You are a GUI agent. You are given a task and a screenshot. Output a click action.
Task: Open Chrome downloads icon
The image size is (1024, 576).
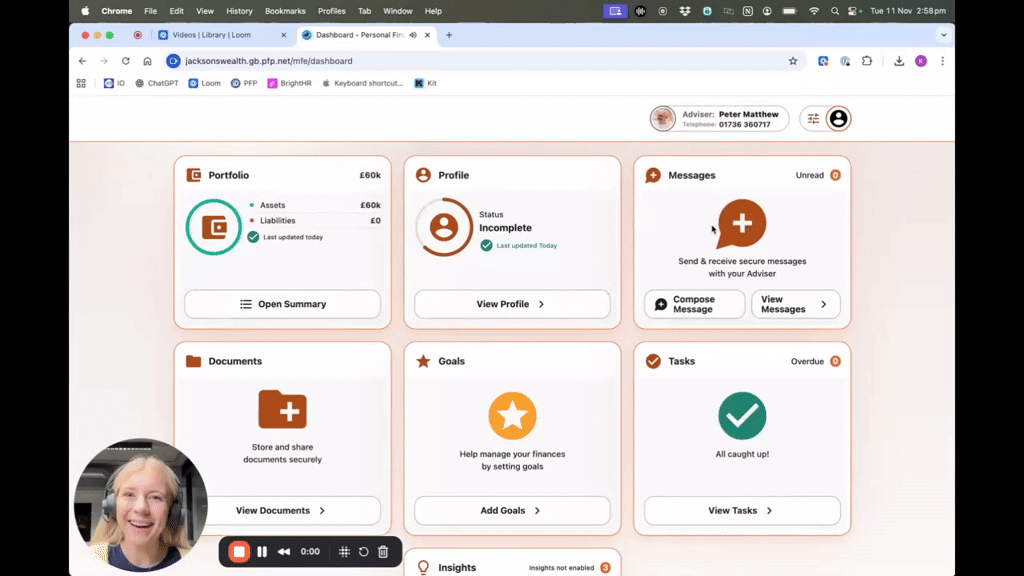pos(899,61)
